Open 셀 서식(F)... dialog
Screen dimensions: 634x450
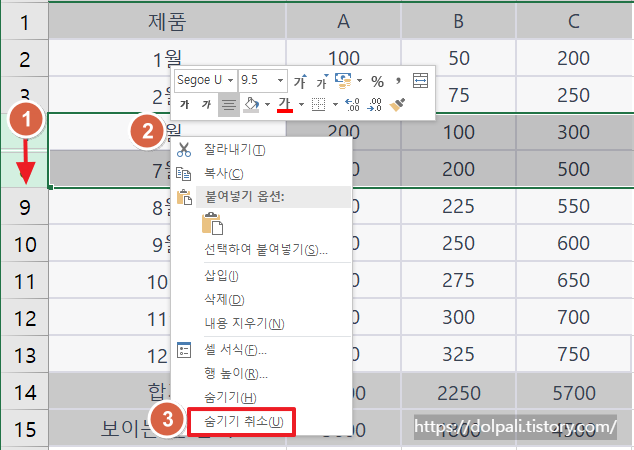(262, 350)
